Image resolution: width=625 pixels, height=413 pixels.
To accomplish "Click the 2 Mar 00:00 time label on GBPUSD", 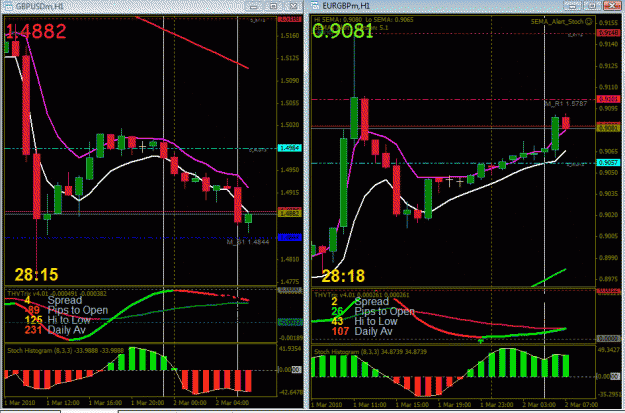I will (190, 403).
